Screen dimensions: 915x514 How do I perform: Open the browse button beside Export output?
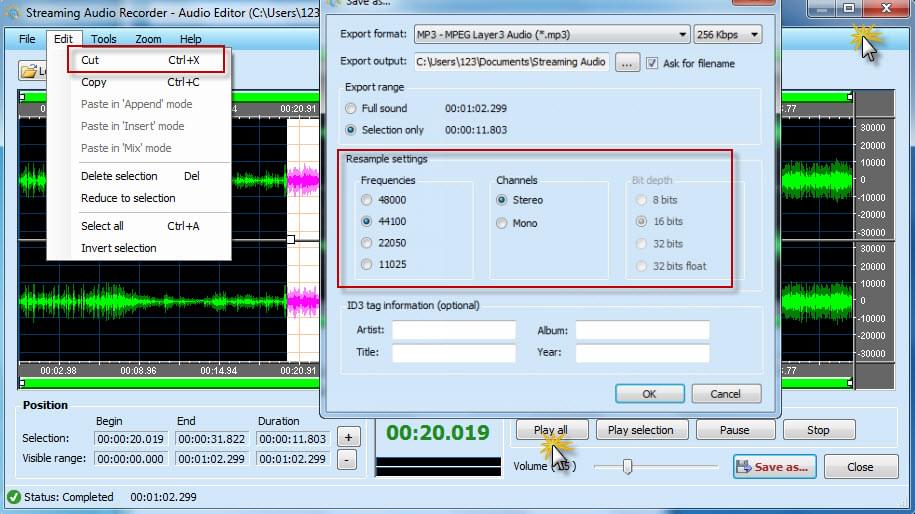pyautogui.click(x=627, y=62)
